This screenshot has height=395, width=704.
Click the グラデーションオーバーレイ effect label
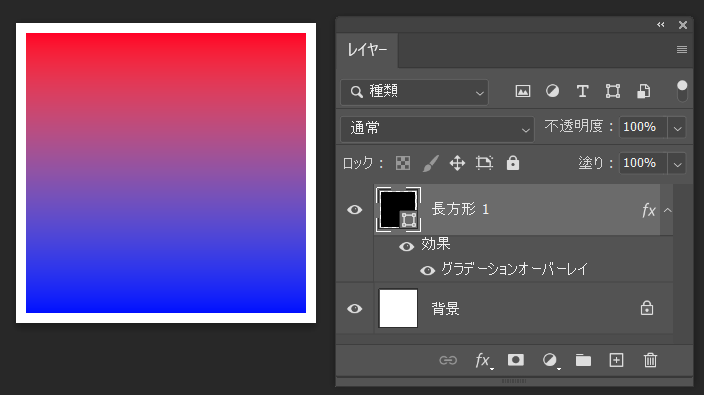click(515, 269)
